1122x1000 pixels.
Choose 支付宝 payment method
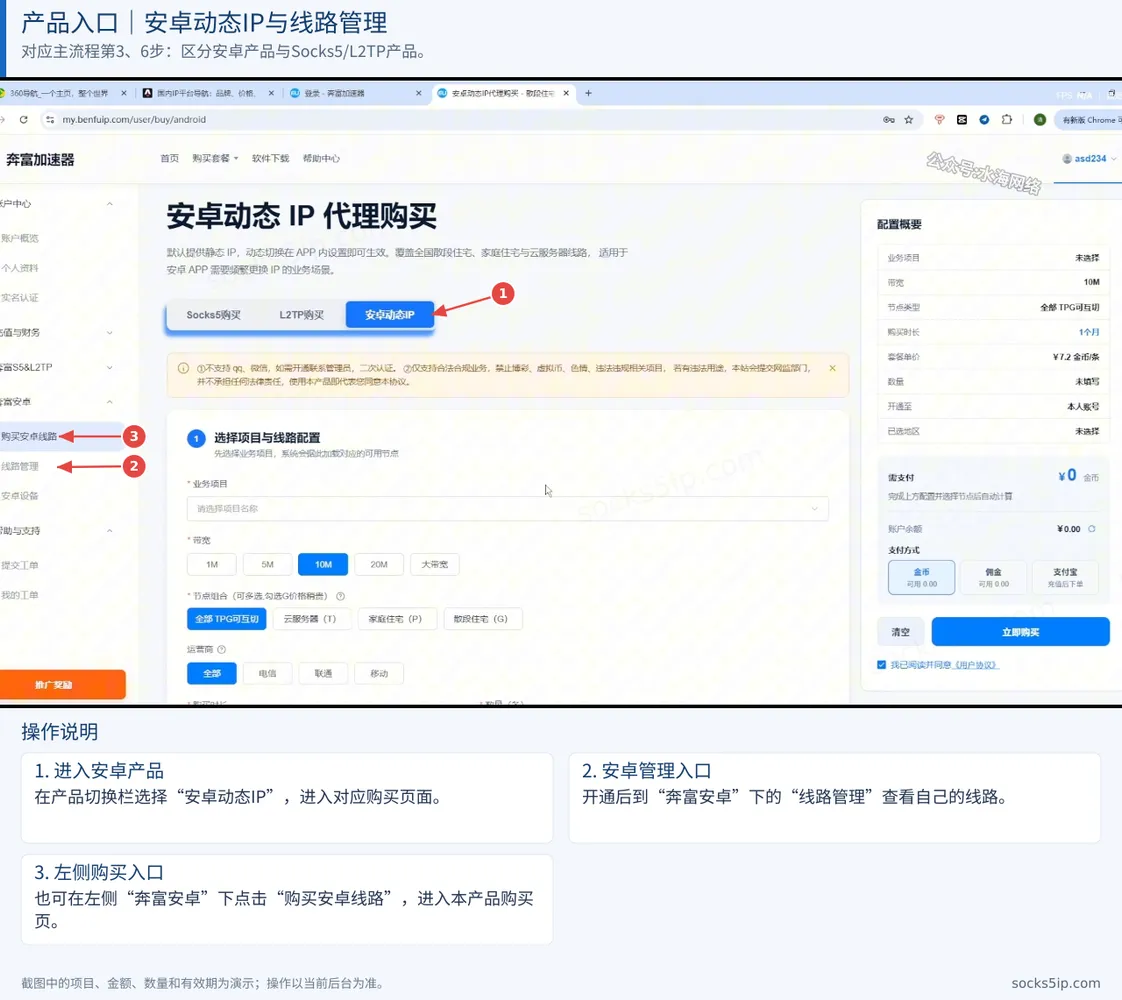tap(1065, 577)
